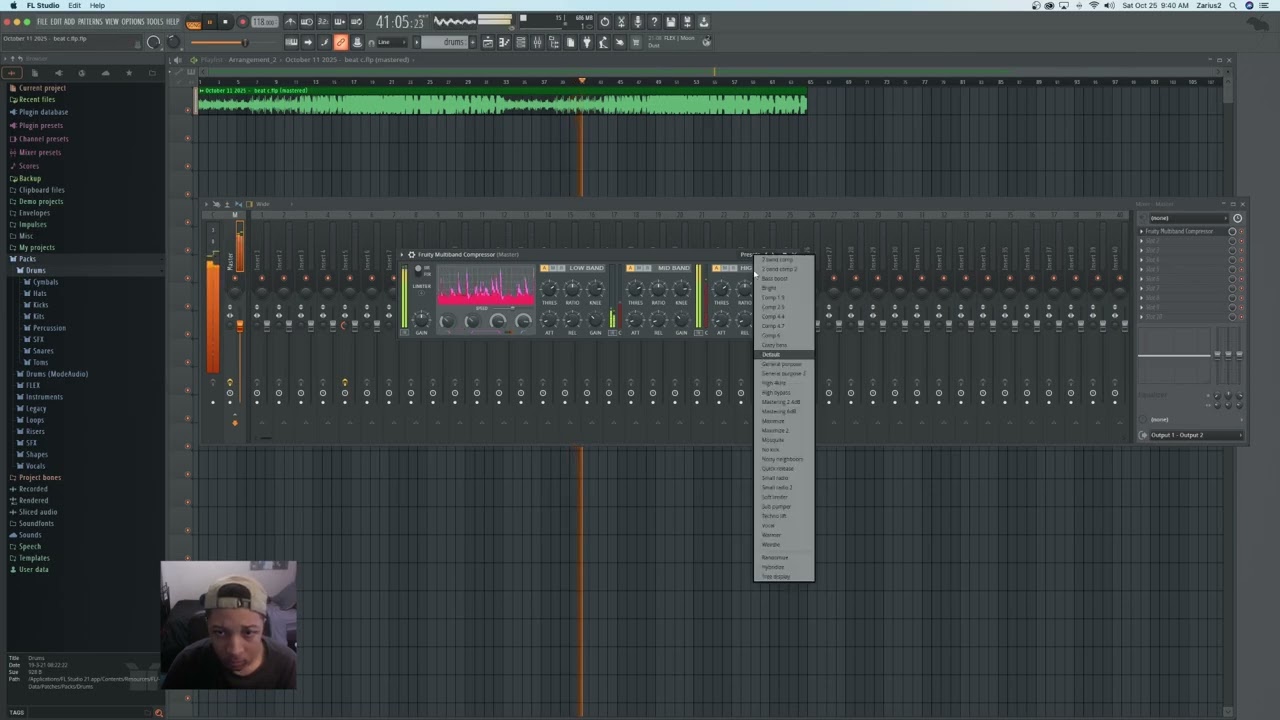Open compressor plugin options arrow menu
The image size is (1280, 720).
(x=403, y=255)
